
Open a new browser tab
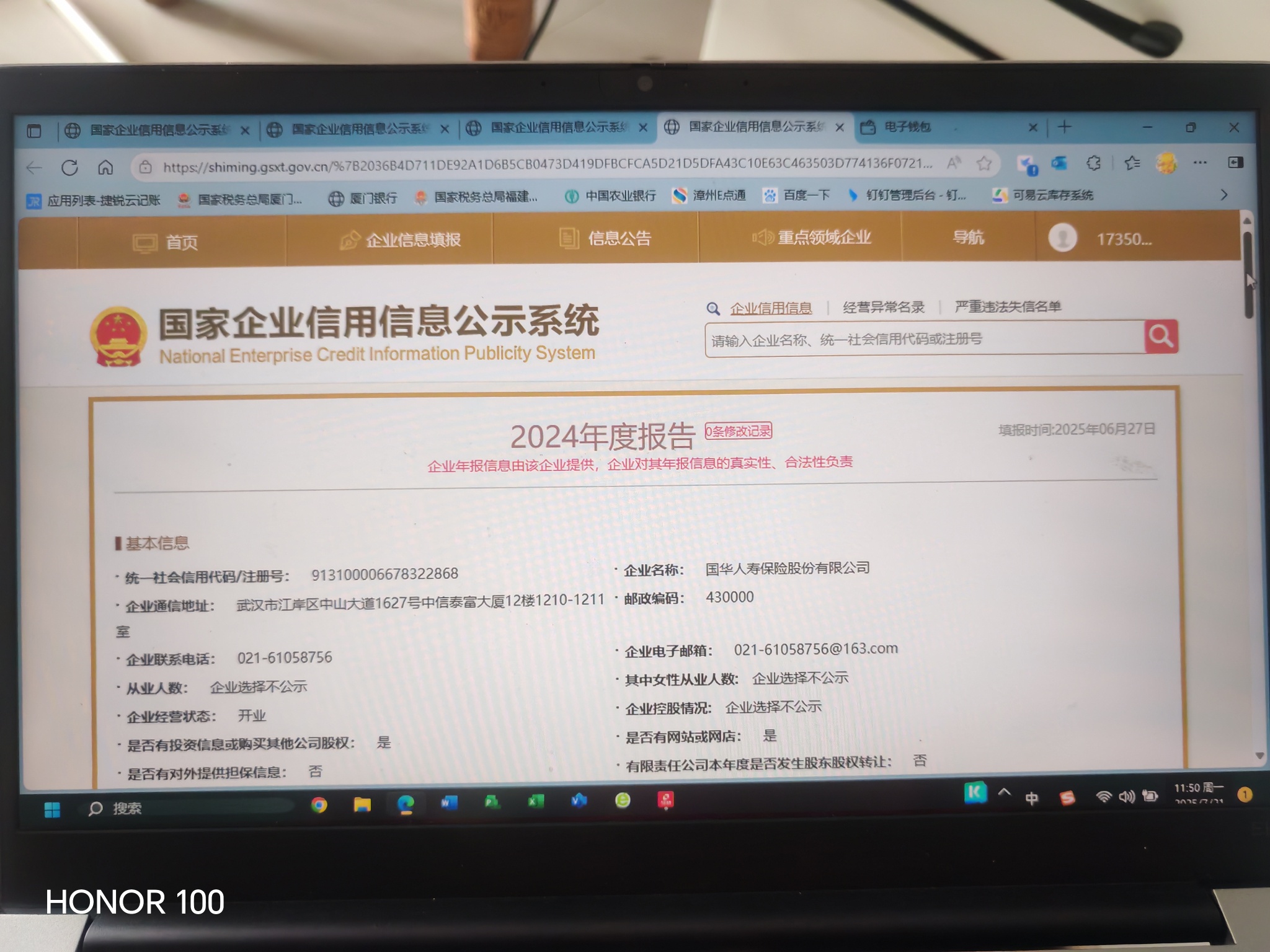(x=1065, y=127)
